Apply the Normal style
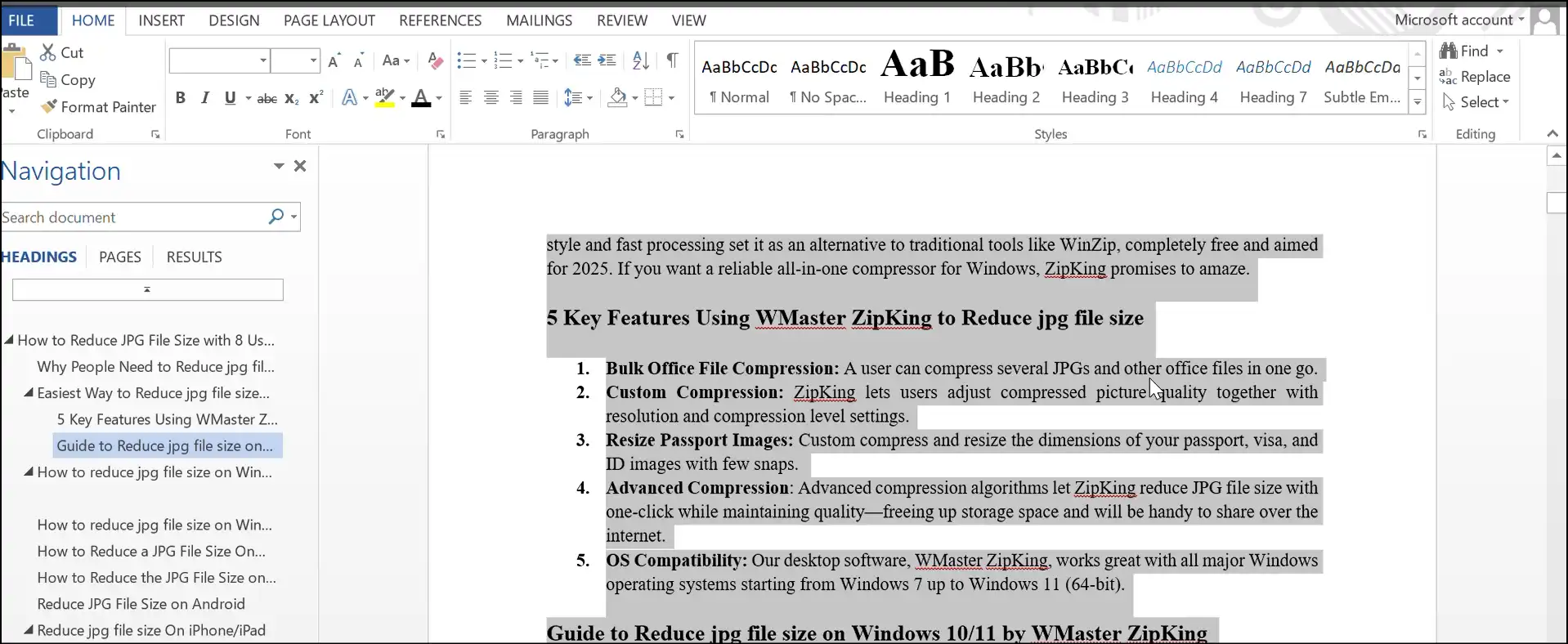Screen dimensions: 1568x644 tap(739, 77)
